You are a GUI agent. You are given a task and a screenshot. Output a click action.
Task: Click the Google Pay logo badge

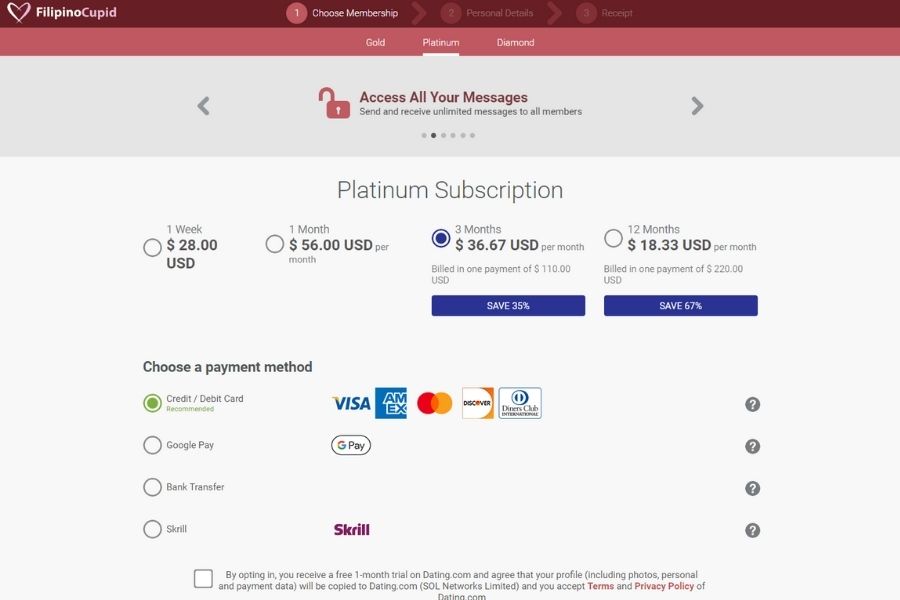(351, 445)
